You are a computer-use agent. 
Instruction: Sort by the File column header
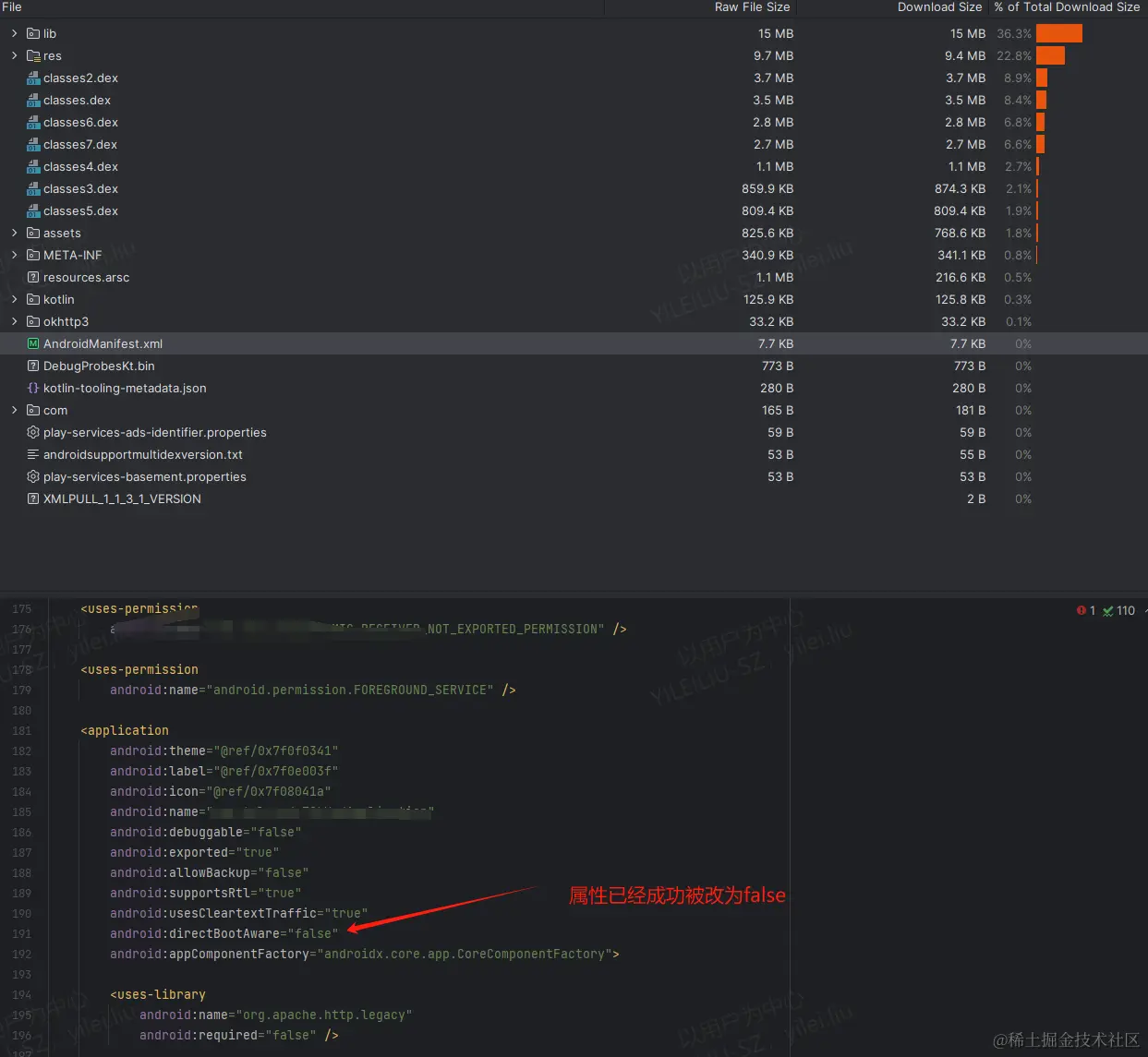coord(12,6)
